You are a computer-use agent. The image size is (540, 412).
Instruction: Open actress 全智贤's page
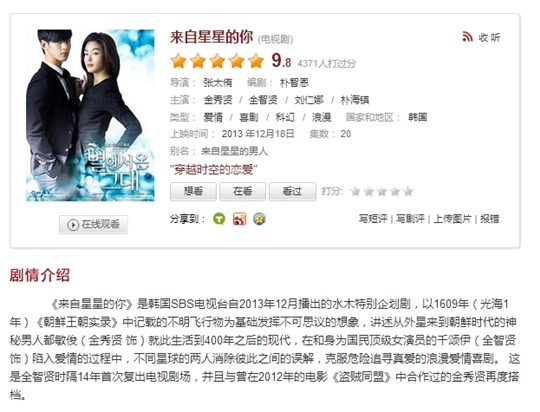[x=263, y=100]
